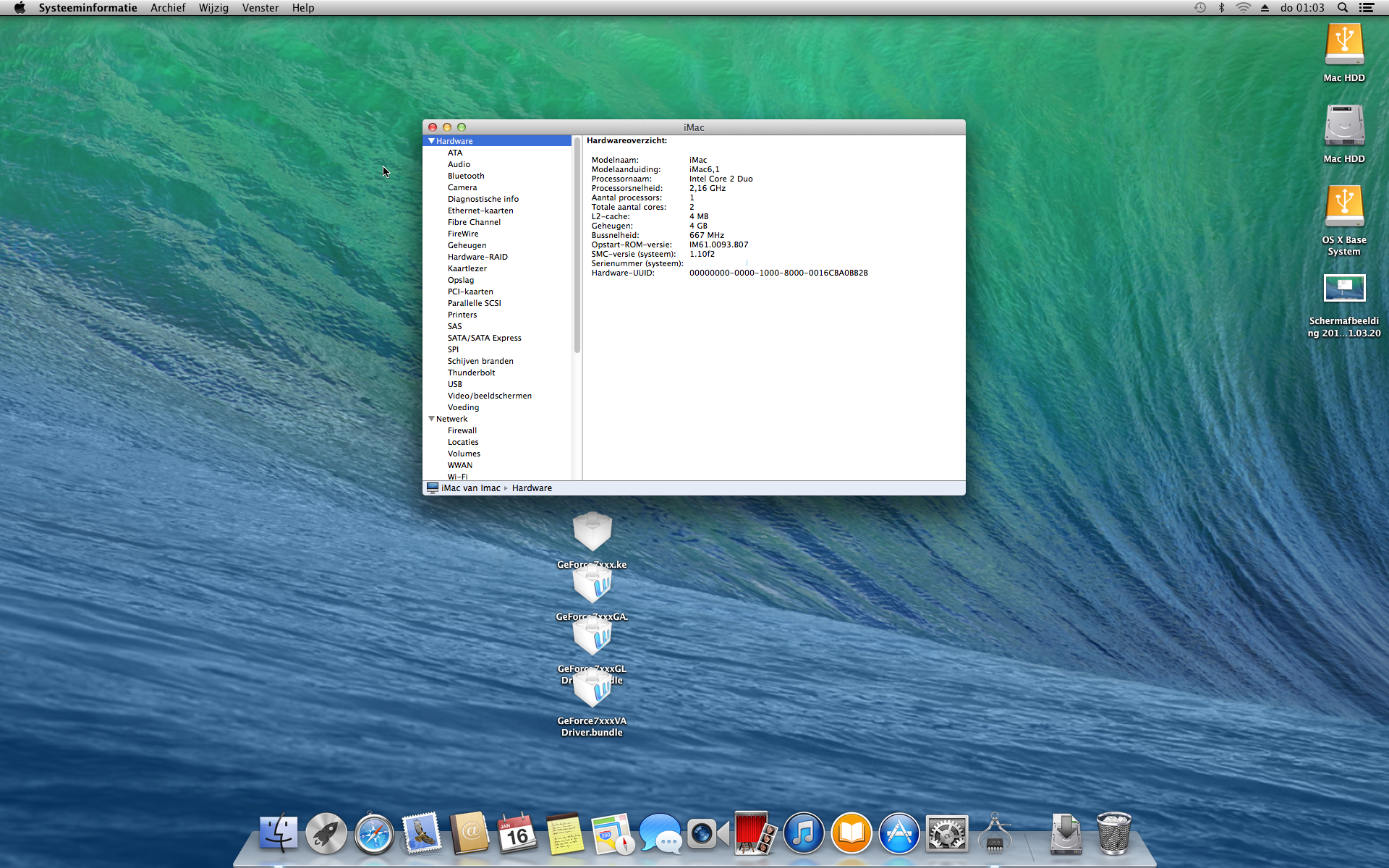
Task: Open Calendar icon showing 16
Action: click(517, 834)
